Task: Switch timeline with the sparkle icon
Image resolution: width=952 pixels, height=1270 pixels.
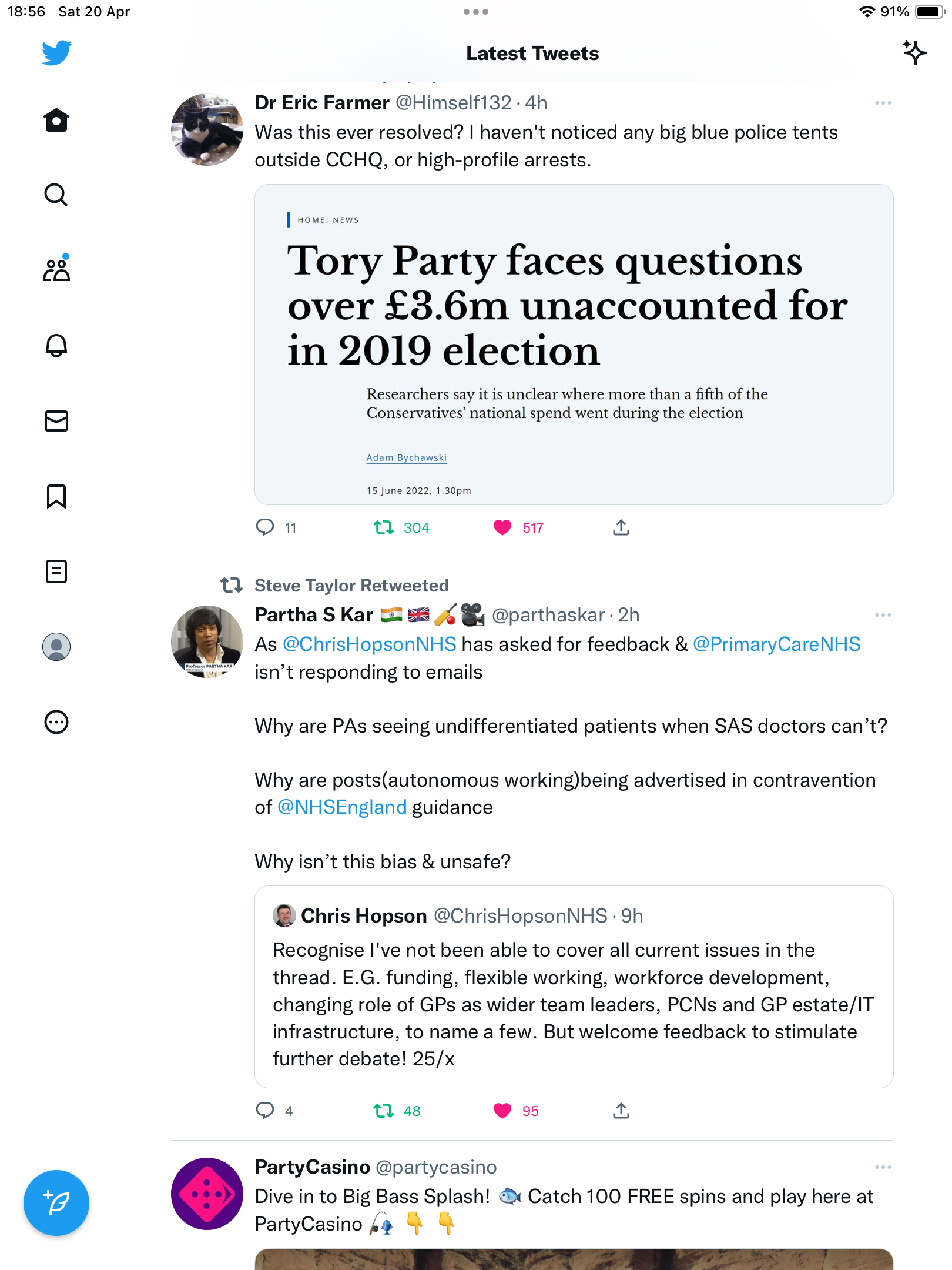Action: (914, 53)
